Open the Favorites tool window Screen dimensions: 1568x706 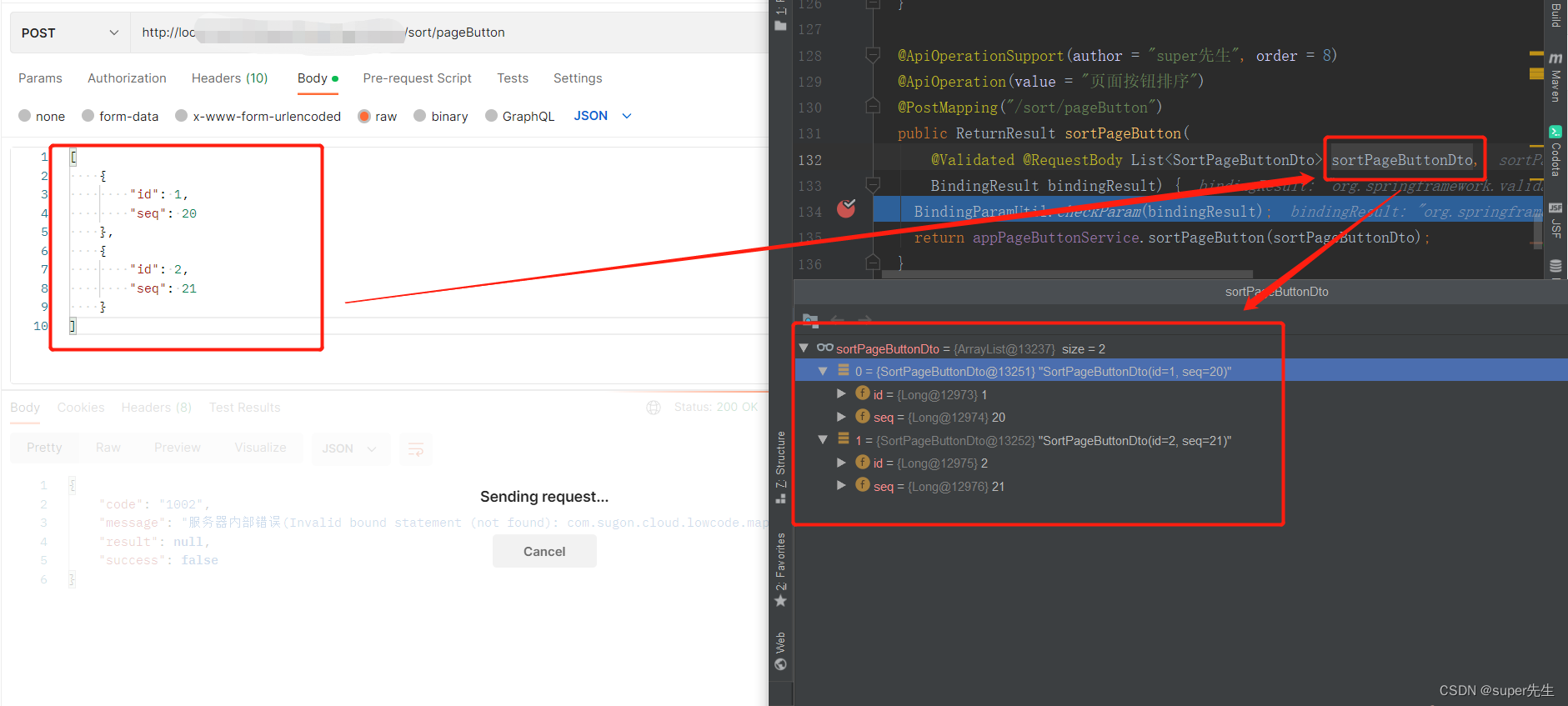[x=781, y=569]
